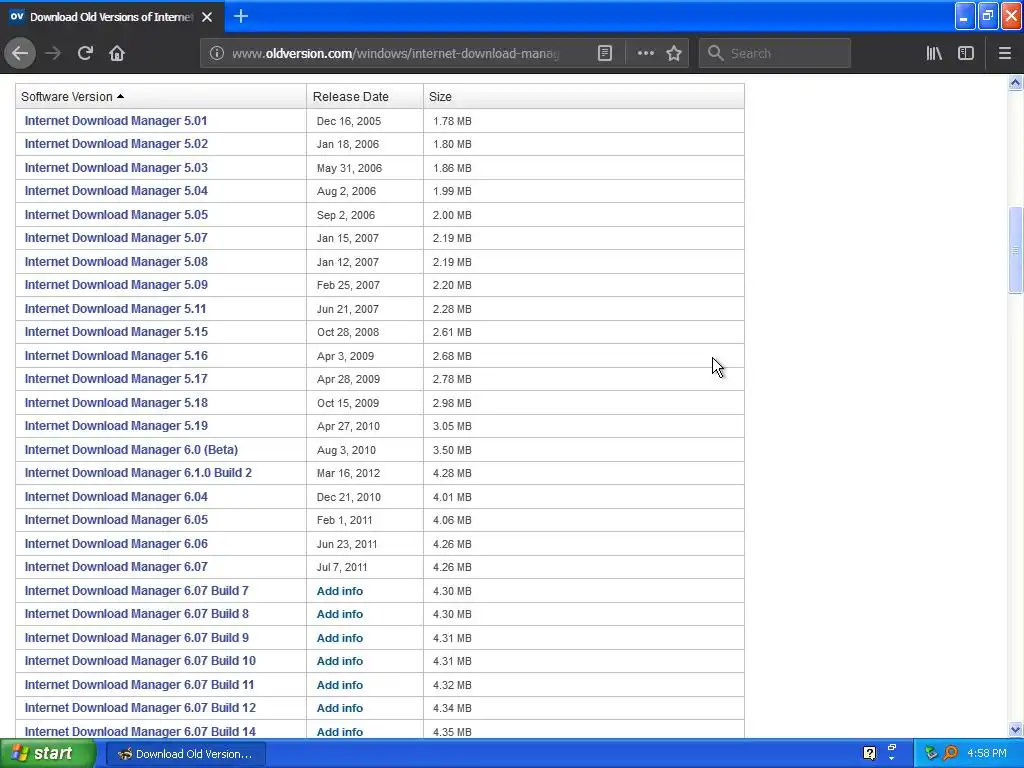Viewport: 1024px width, 768px height.
Task: Go back to the previous page
Action: click(x=20, y=53)
